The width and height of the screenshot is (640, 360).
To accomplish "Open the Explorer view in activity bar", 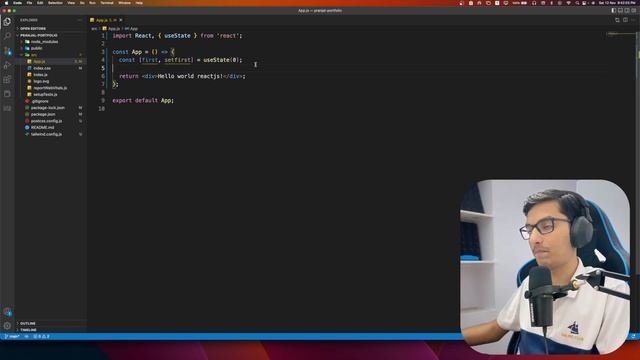I will [x=7, y=22].
